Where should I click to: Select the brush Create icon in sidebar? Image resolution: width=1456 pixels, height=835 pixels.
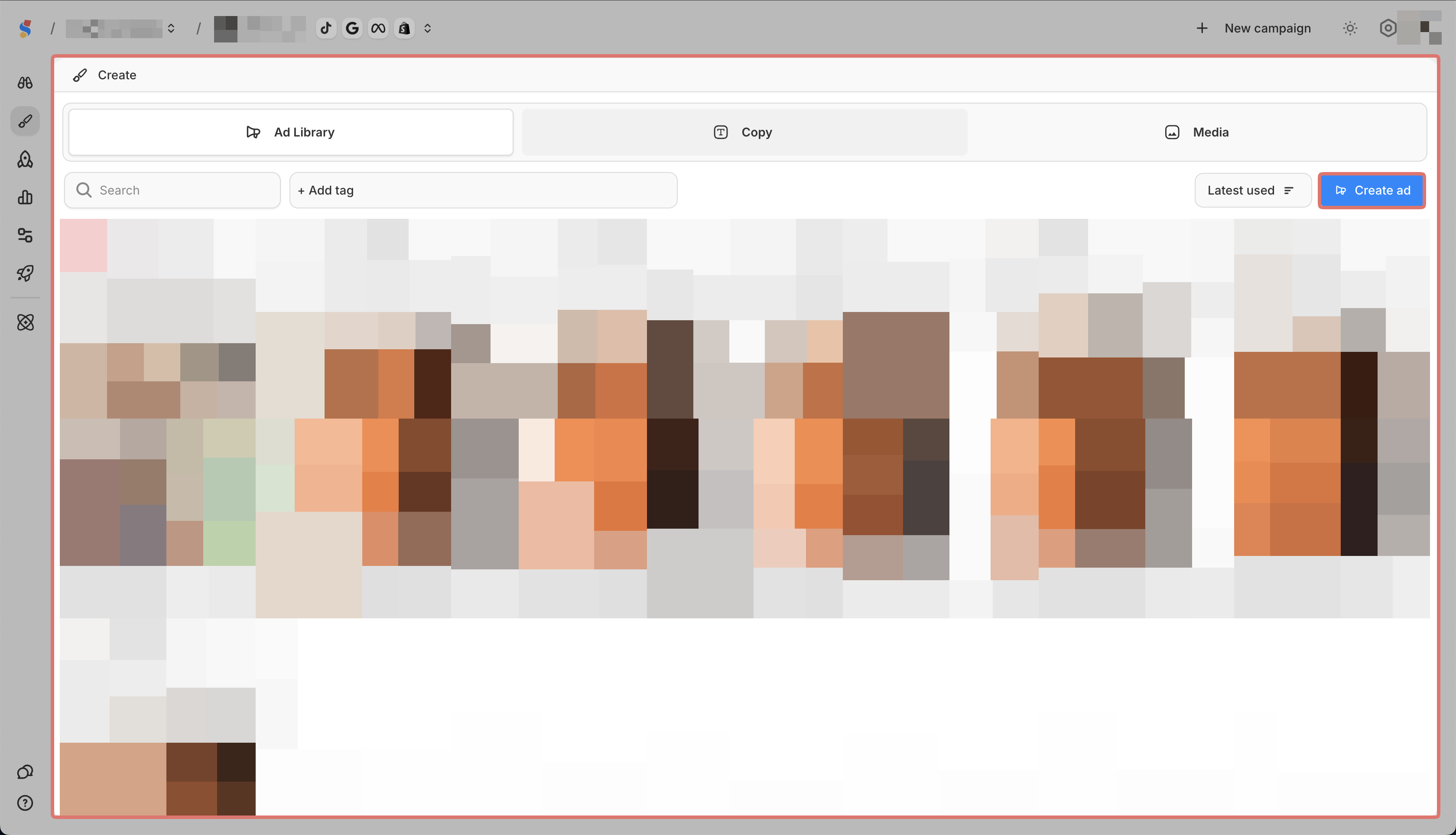coord(25,121)
